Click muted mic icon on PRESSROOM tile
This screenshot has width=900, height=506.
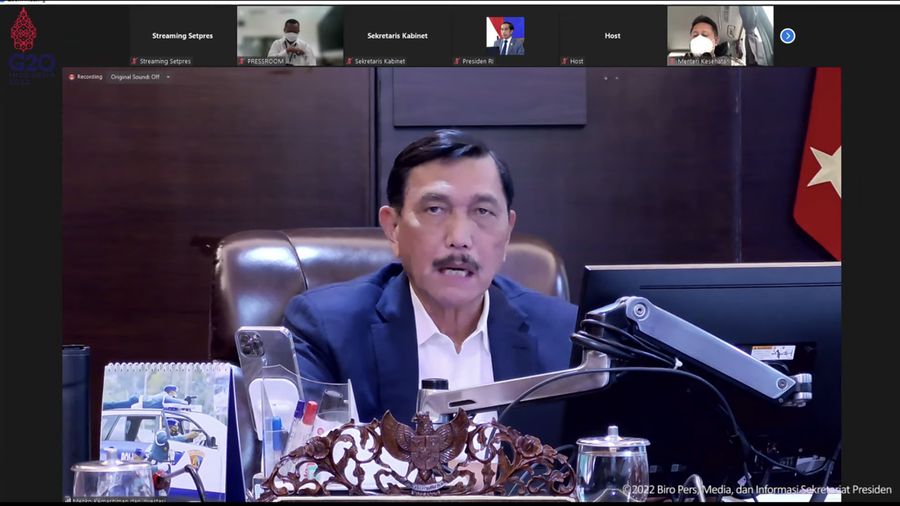click(241, 61)
